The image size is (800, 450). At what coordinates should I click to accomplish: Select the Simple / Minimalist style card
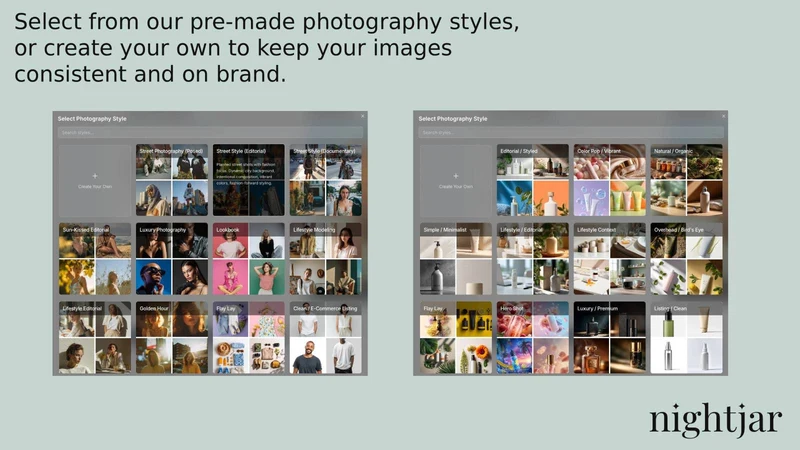(456, 259)
